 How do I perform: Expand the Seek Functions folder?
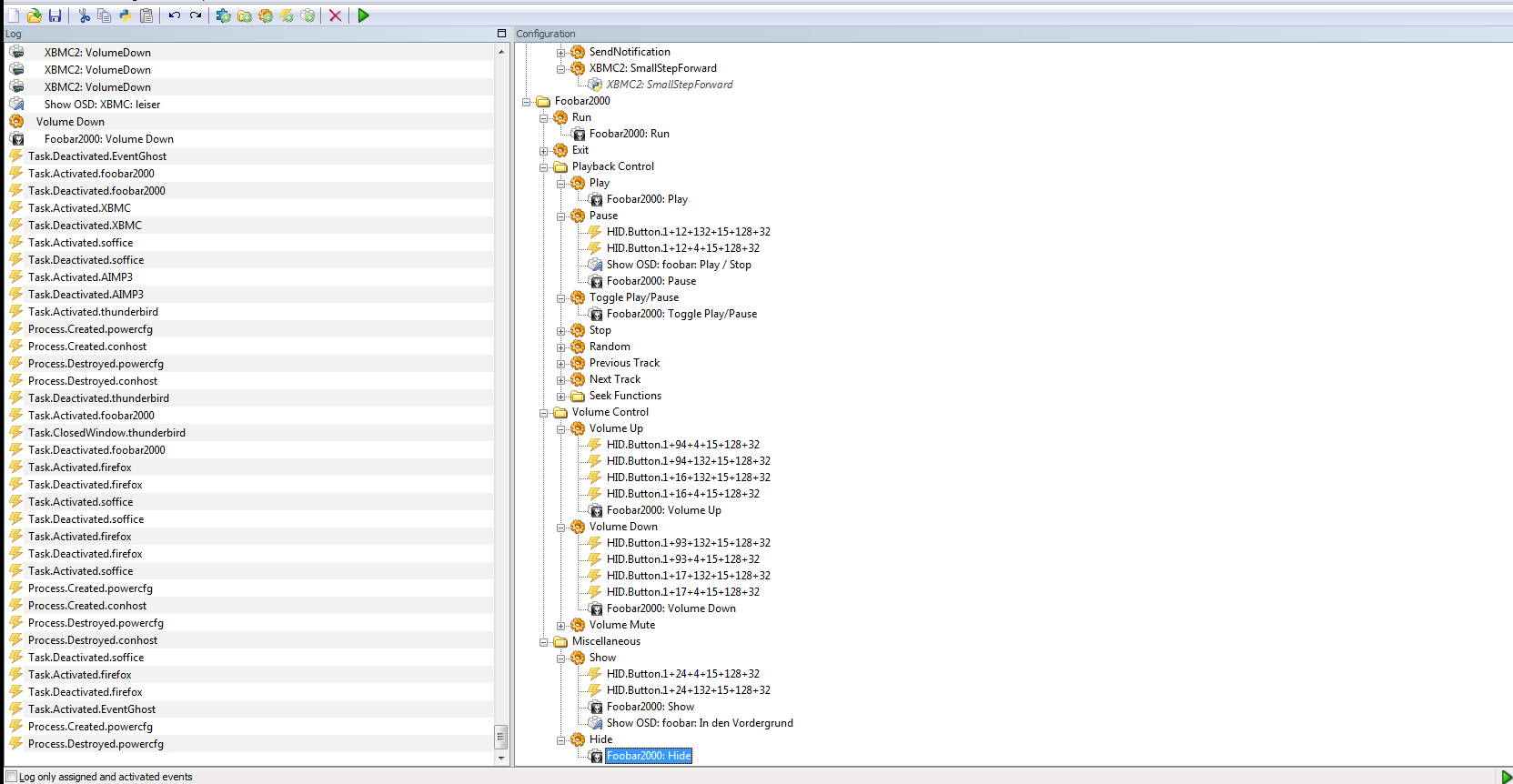click(x=561, y=397)
